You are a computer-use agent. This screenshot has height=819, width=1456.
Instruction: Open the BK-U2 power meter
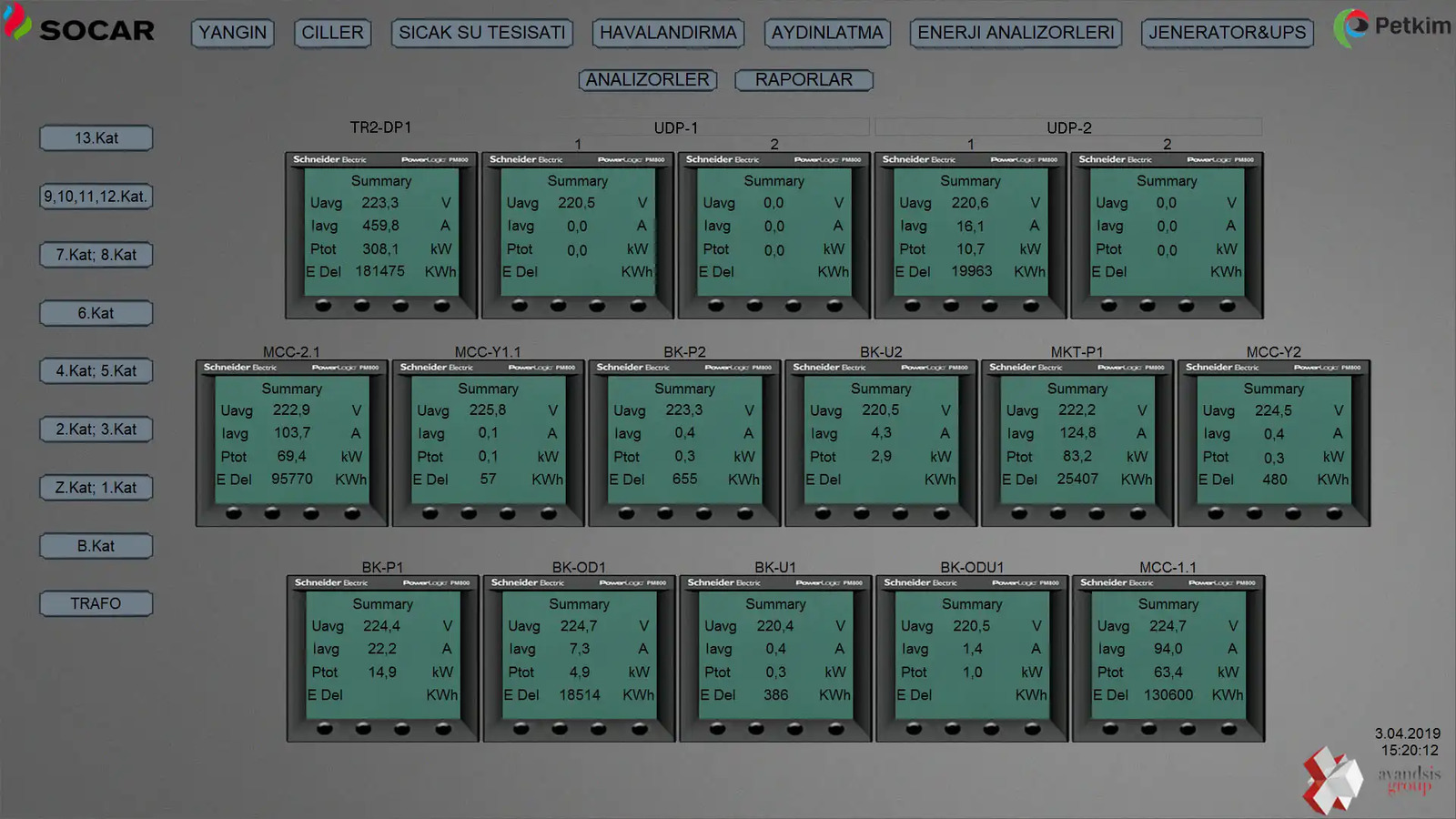880,443
